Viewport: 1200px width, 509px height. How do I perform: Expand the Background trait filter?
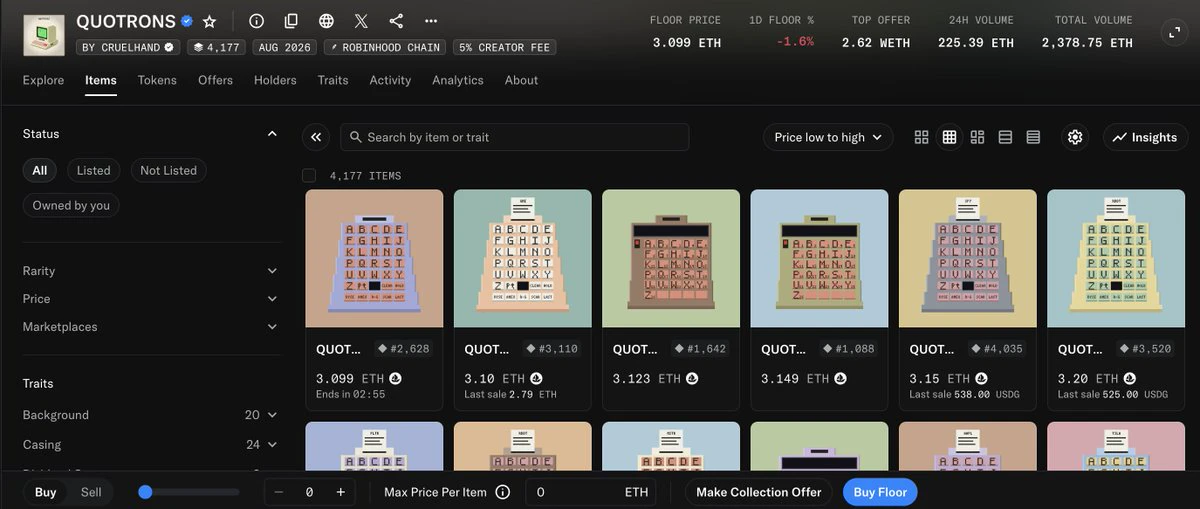click(x=150, y=415)
